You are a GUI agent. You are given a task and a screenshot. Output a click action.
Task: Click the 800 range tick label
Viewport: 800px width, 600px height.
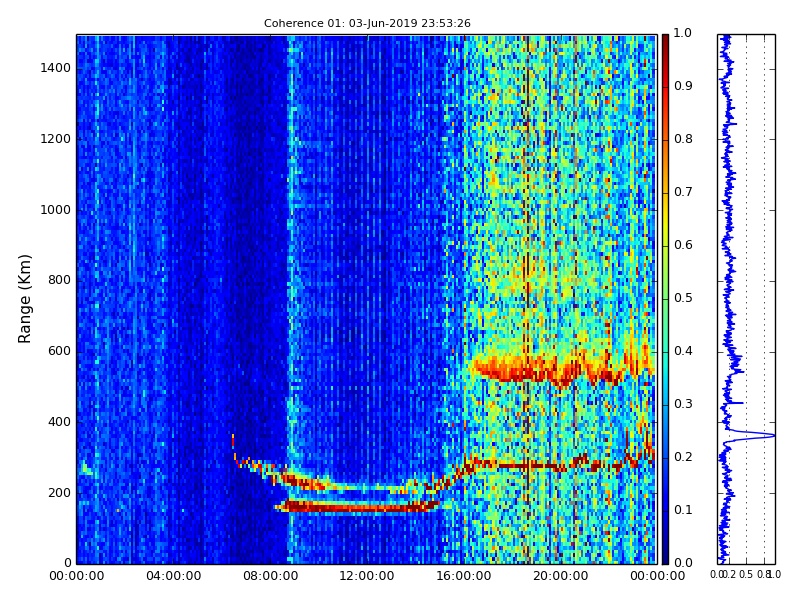59,280
